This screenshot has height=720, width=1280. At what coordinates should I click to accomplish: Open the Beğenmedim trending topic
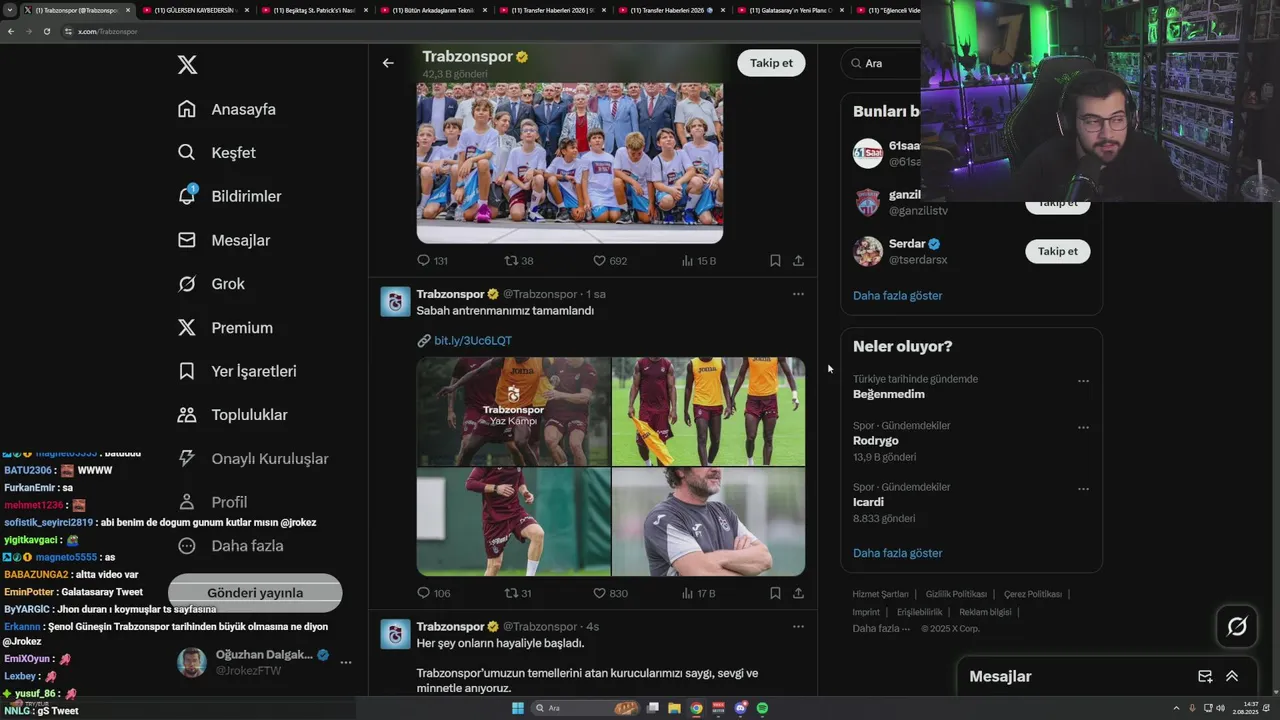tap(889, 394)
